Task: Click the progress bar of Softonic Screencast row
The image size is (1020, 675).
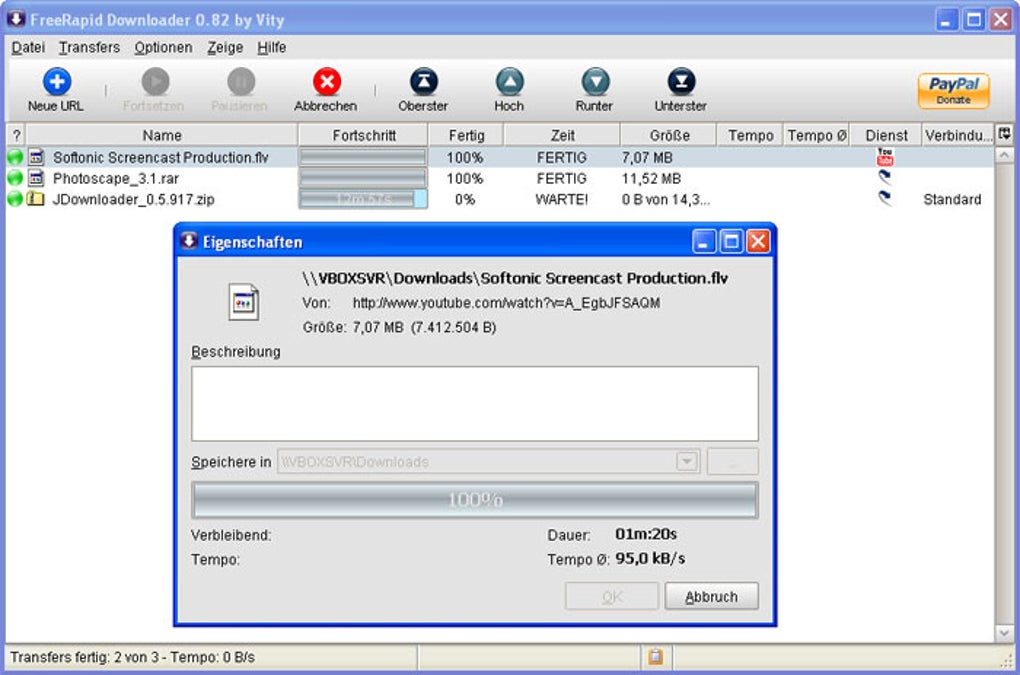Action: coord(363,157)
